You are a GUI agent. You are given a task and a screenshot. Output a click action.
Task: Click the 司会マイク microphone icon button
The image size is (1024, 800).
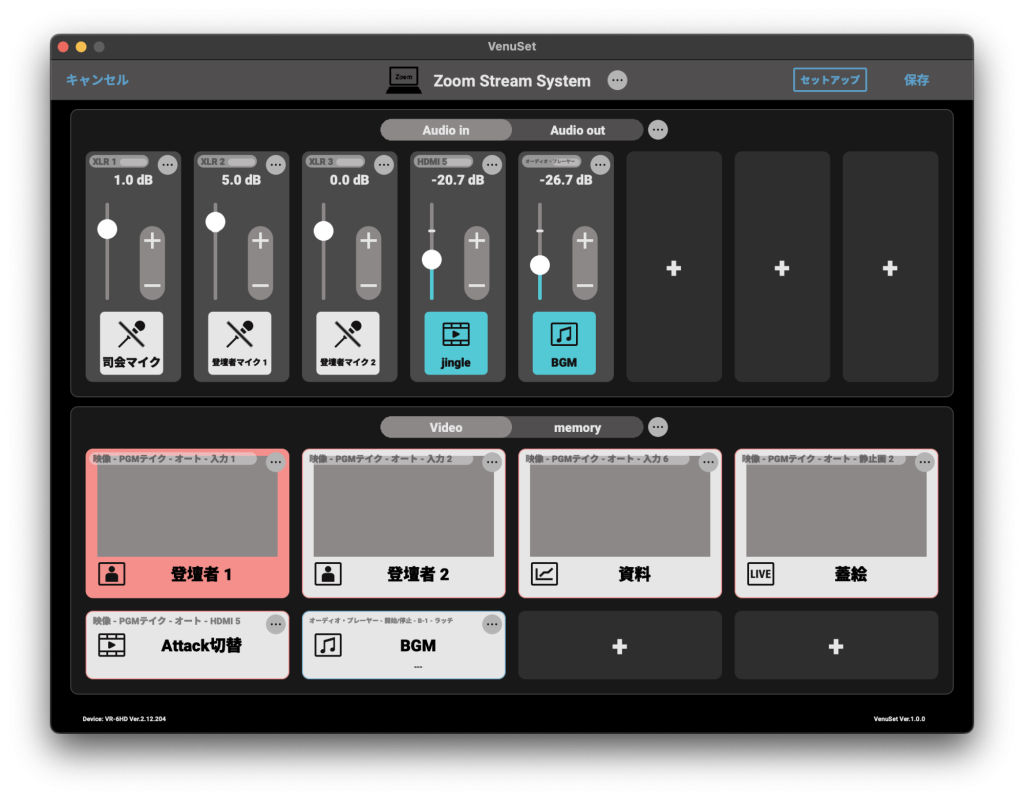coord(131,334)
